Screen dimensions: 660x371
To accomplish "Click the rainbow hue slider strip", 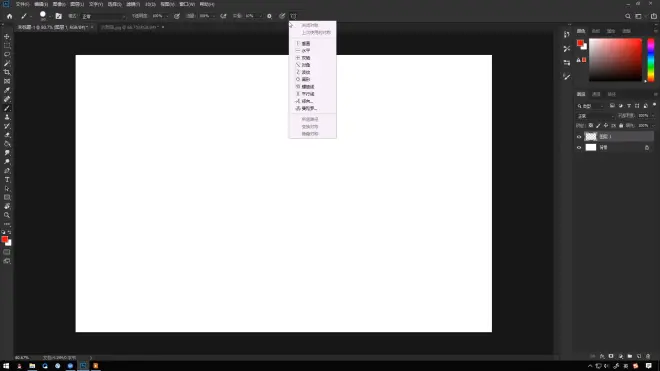I will point(651,60).
